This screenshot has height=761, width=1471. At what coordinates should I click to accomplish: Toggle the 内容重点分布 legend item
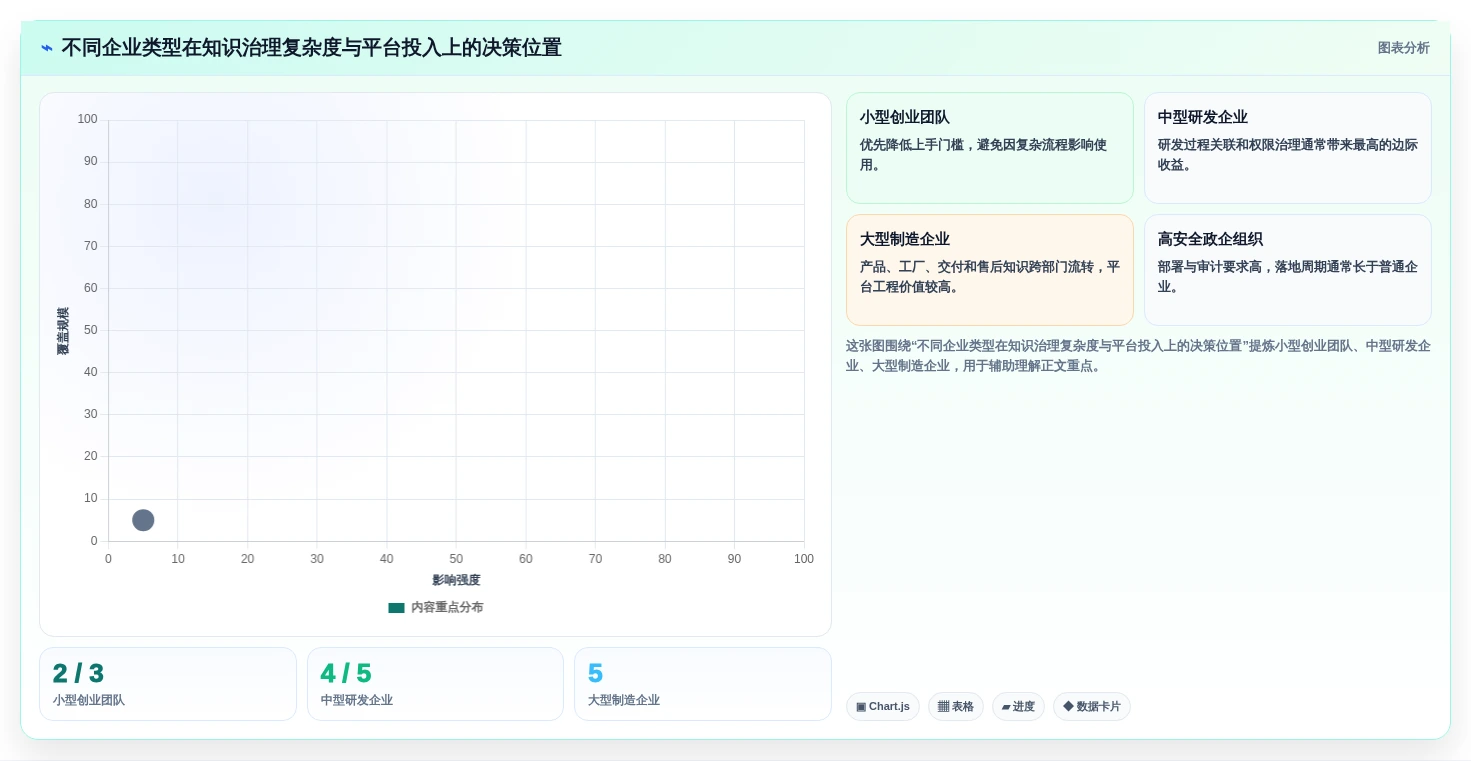pos(436,608)
